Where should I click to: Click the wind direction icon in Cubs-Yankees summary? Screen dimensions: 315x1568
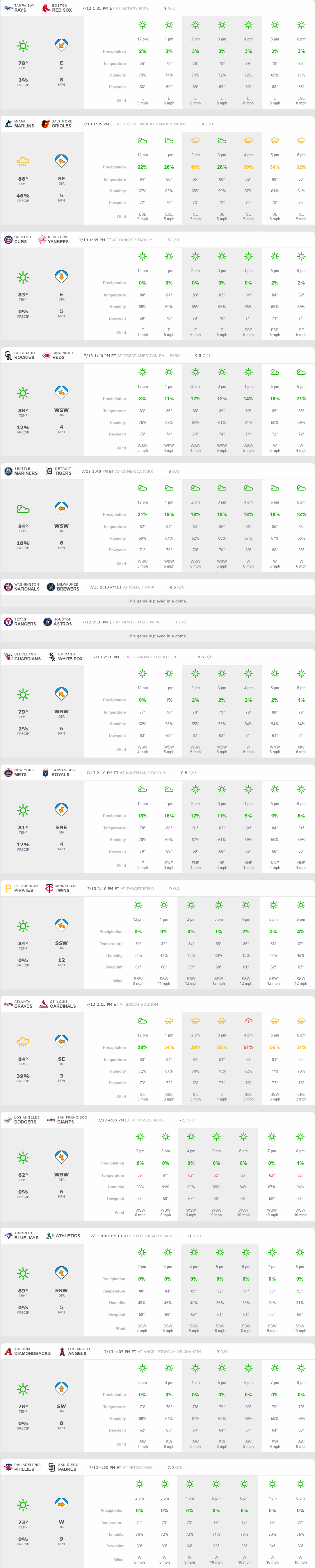pos(61,277)
